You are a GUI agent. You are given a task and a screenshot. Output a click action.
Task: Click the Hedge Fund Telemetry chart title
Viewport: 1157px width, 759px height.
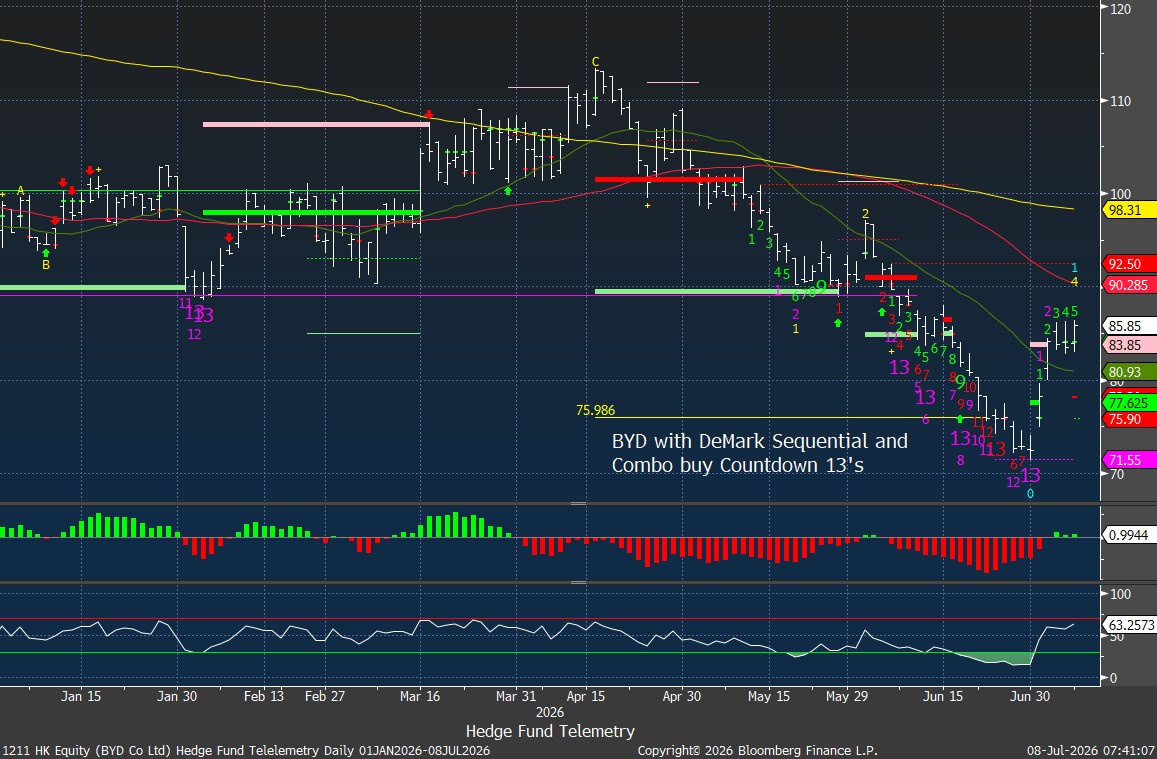(550, 731)
